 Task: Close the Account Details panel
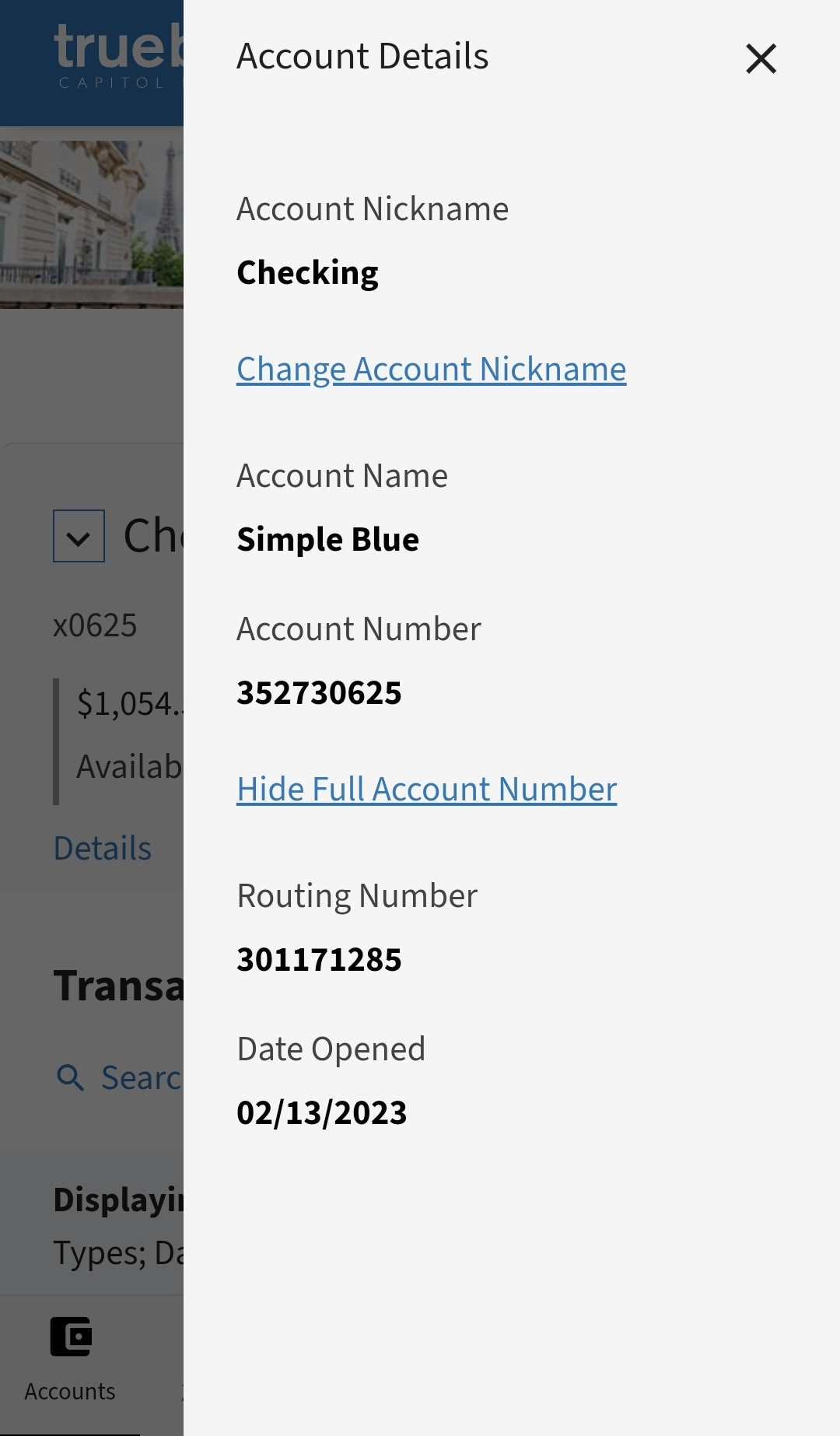tap(761, 58)
